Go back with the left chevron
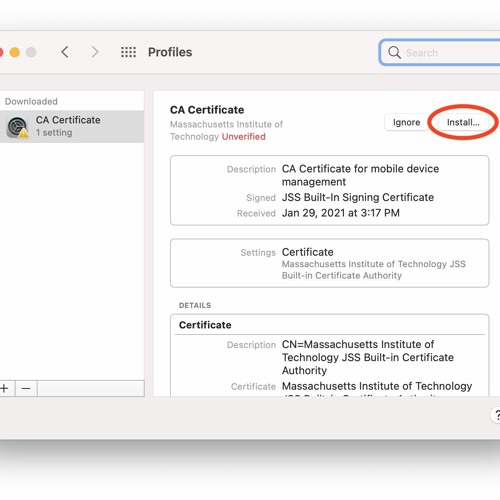500x500 pixels. 65,52
